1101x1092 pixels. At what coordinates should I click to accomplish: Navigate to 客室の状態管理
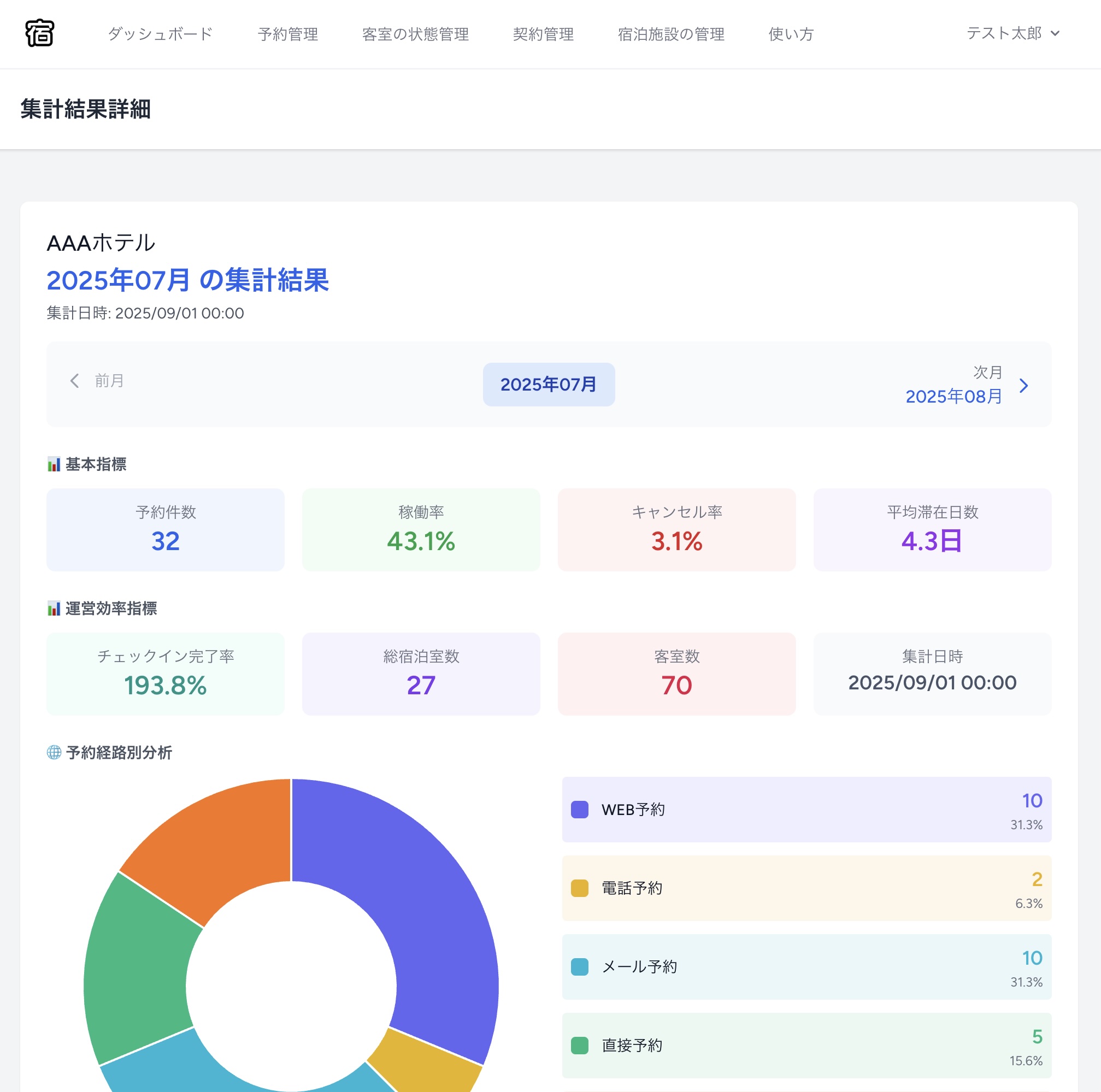(x=415, y=34)
